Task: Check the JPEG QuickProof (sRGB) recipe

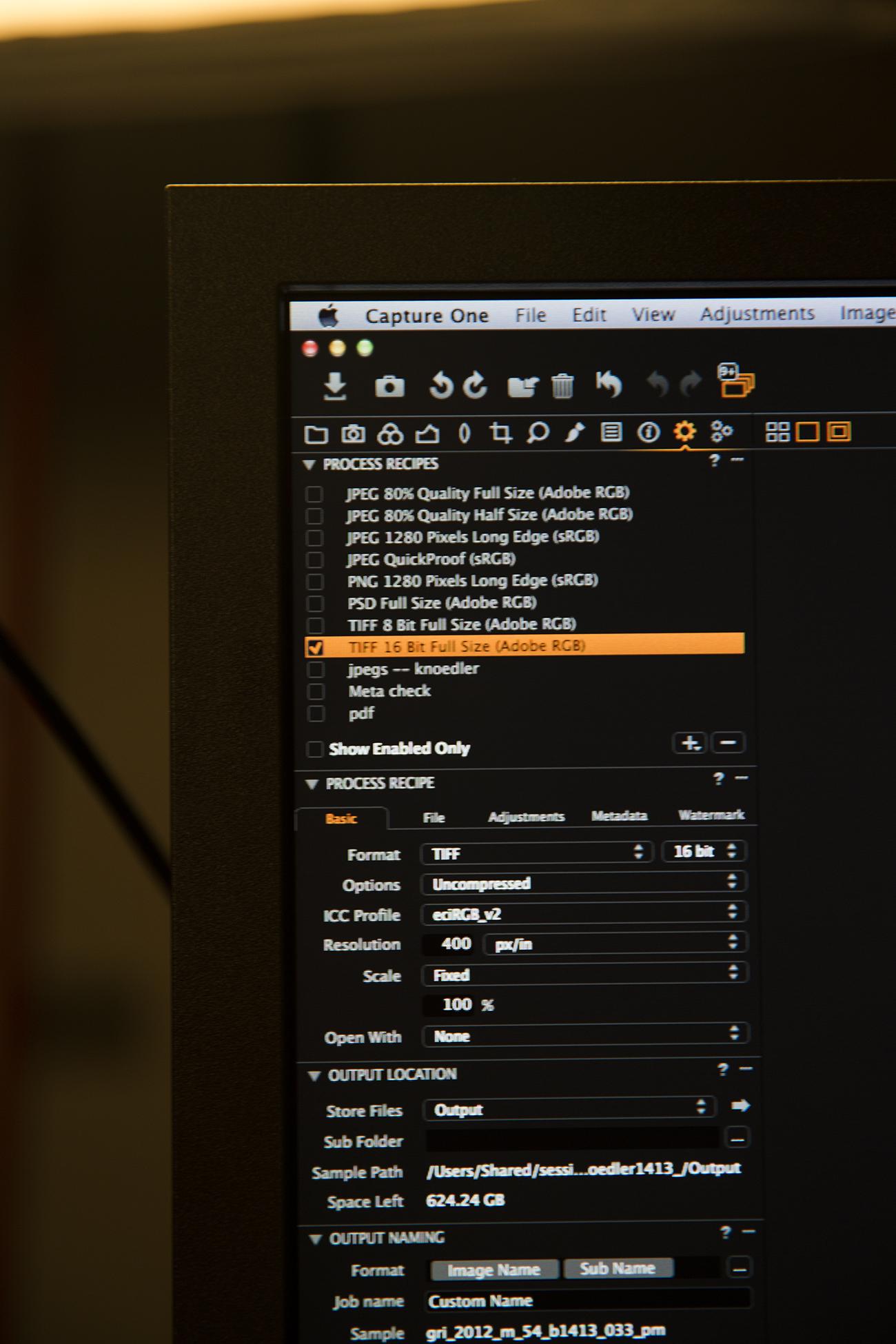Action: pos(314,560)
